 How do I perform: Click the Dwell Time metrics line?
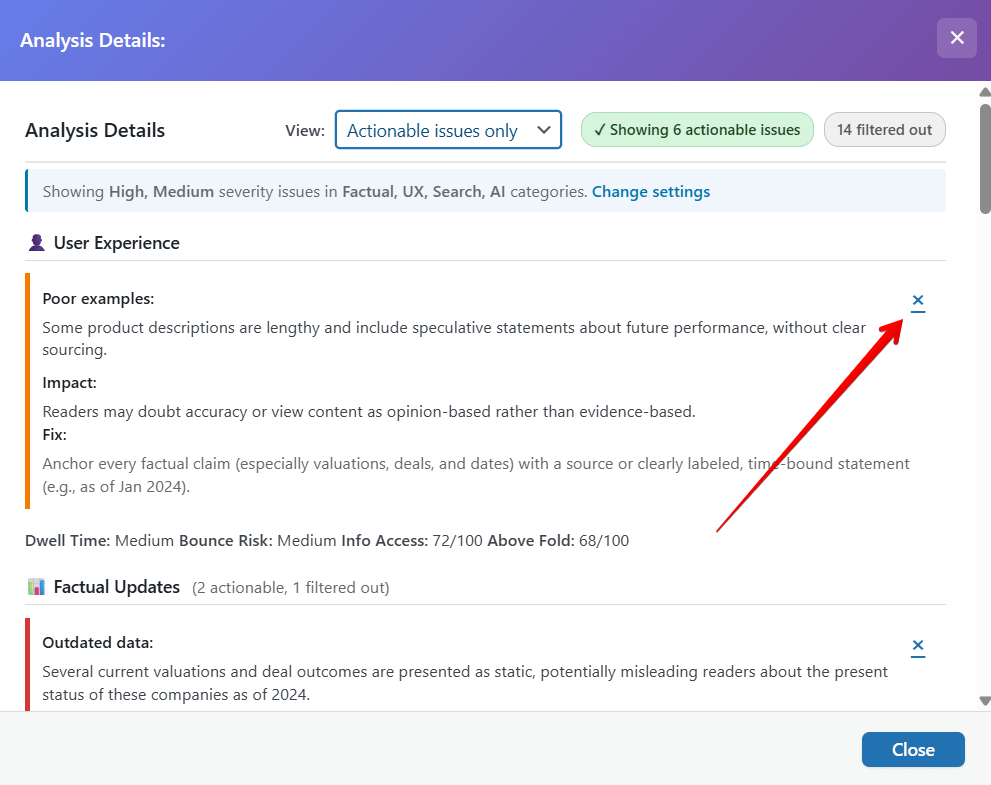[327, 541]
